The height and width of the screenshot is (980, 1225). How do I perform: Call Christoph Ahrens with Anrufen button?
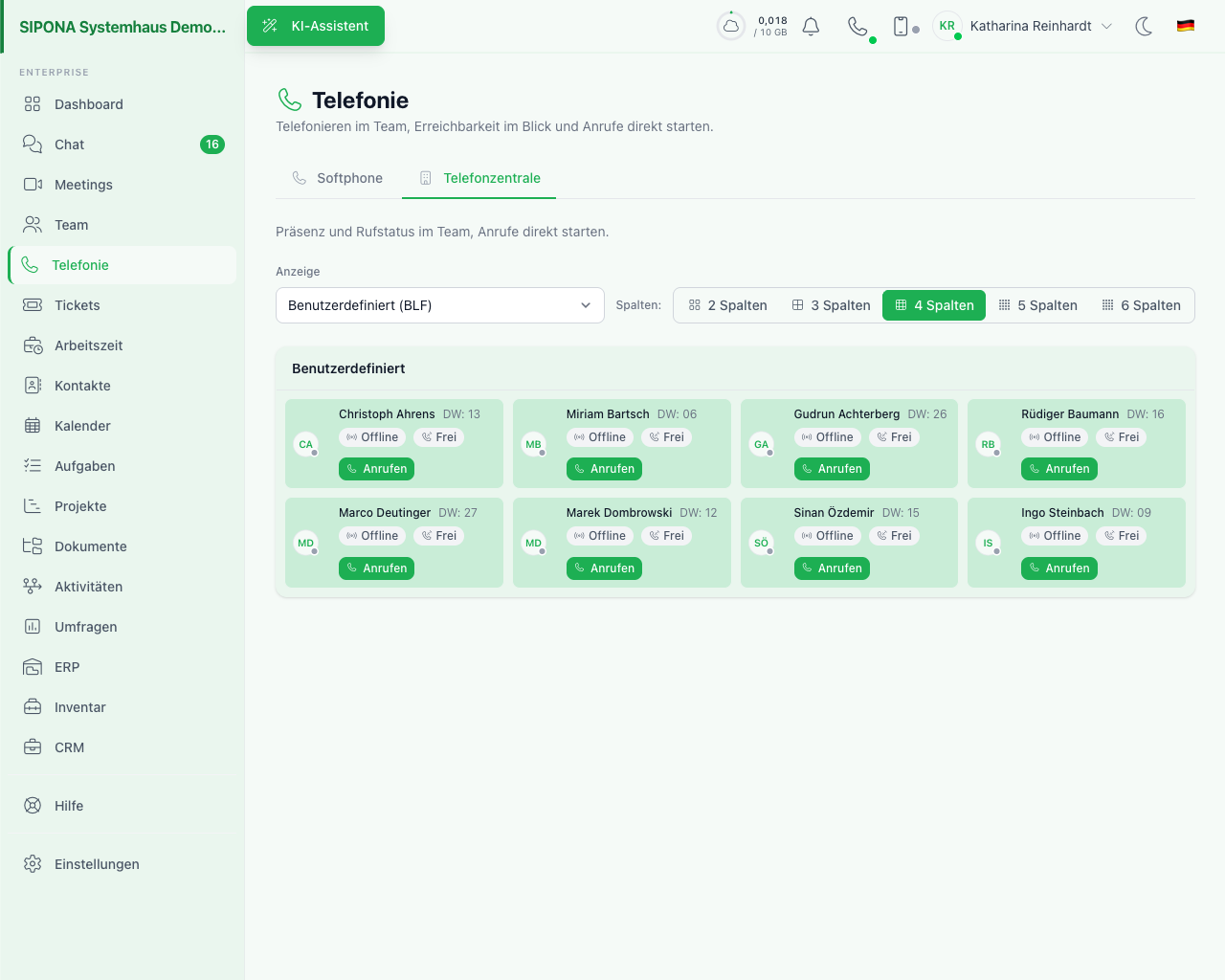[x=376, y=469]
